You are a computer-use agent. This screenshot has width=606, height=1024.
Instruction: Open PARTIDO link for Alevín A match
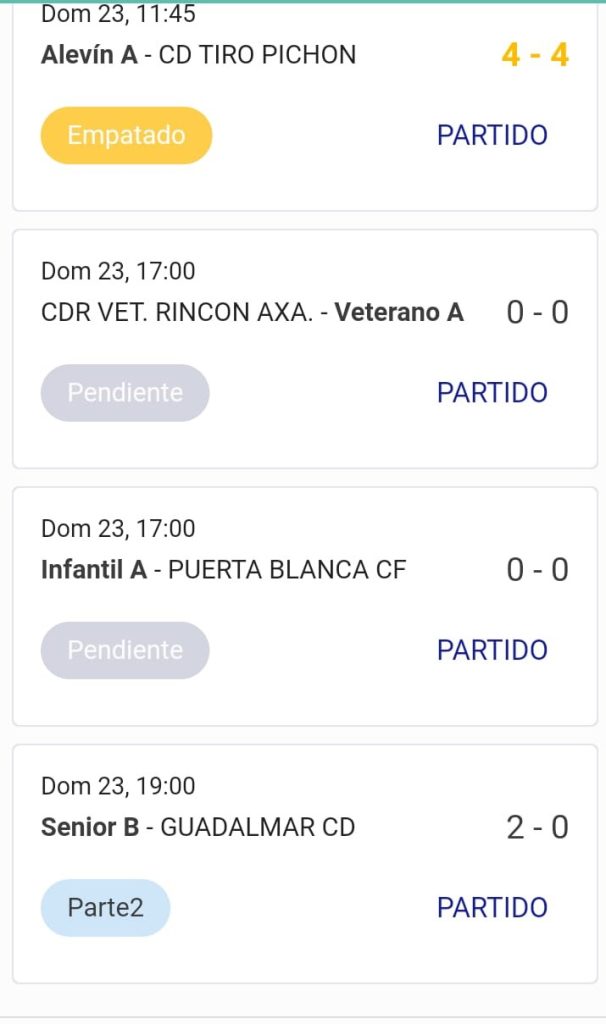492,135
